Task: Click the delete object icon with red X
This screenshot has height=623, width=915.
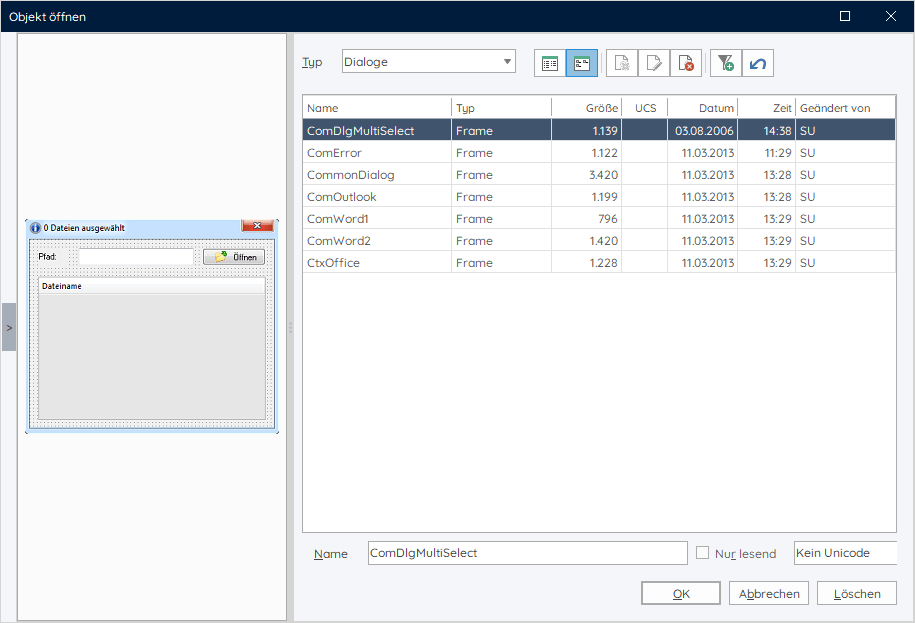Action: click(686, 63)
